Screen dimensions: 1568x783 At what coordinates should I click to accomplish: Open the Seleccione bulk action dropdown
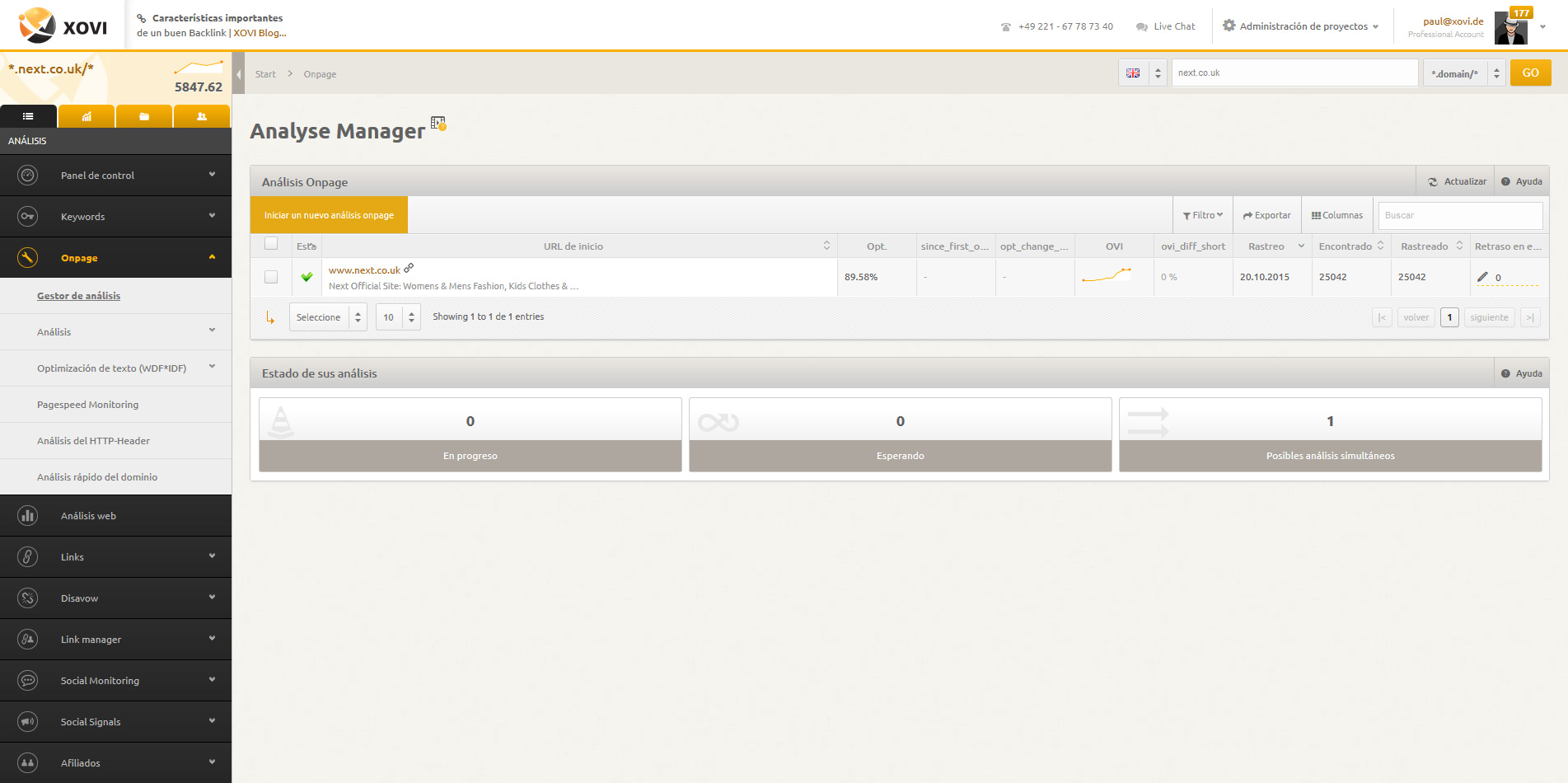pos(328,317)
